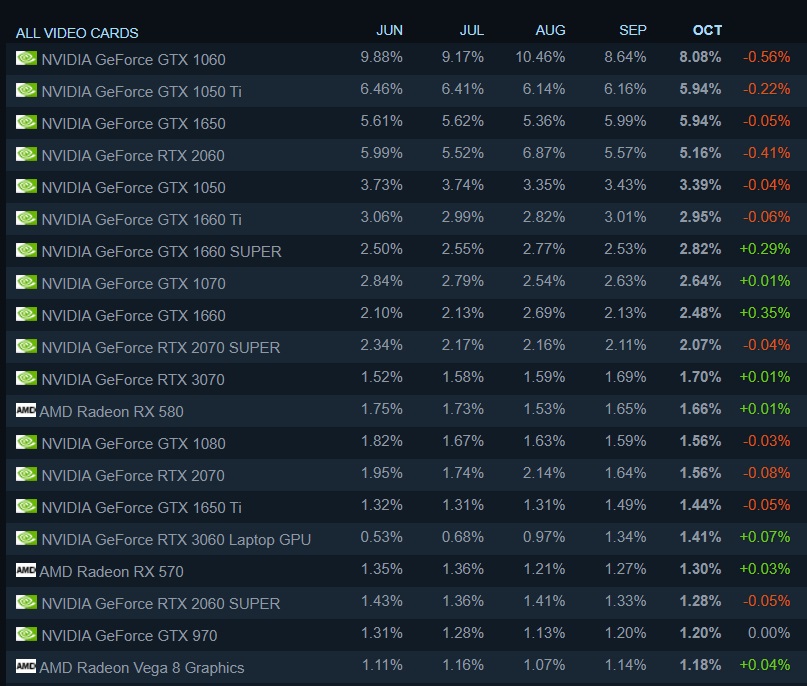Click AMD logo beside Radeon Vega 8 Graphics

point(26,666)
